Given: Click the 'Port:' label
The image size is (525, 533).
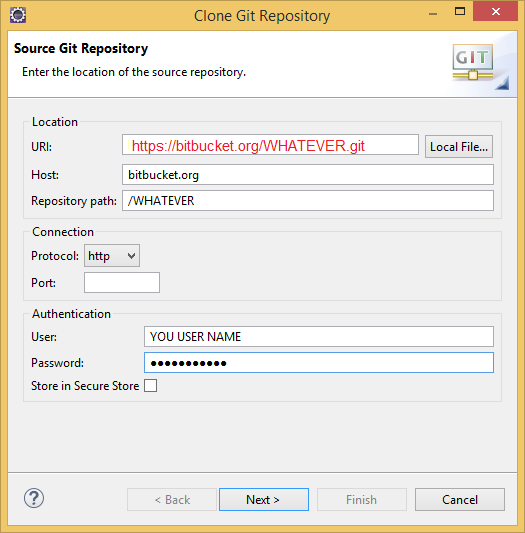Looking at the screenshot, I should tap(44, 283).
